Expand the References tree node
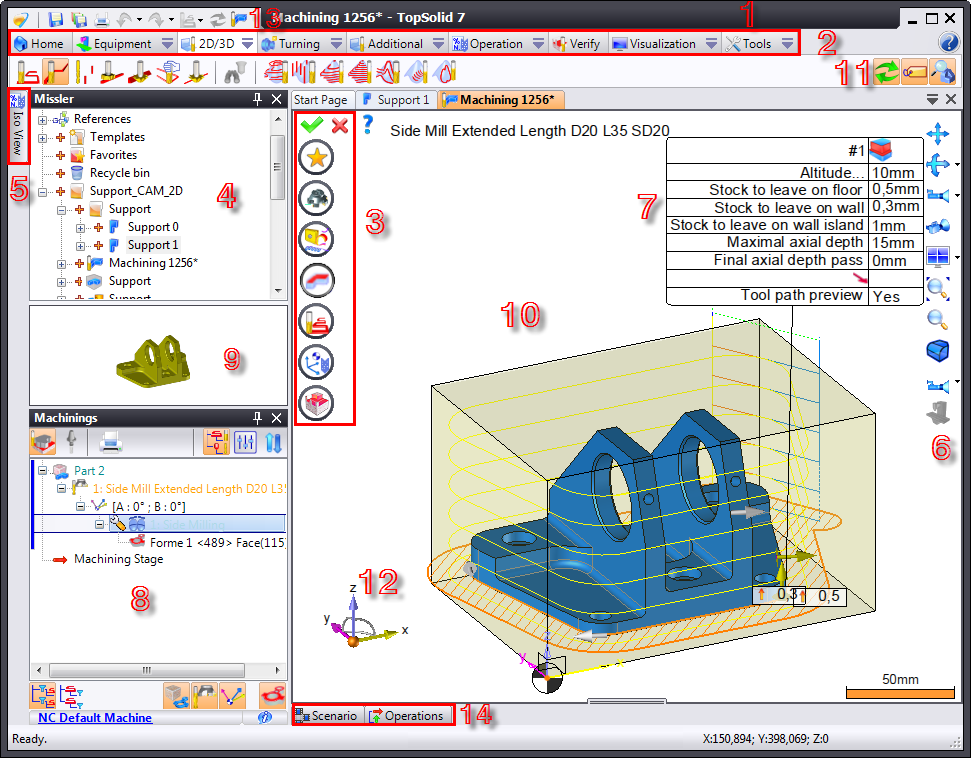Viewport: 971px width, 758px height. [x=43, y=119]
